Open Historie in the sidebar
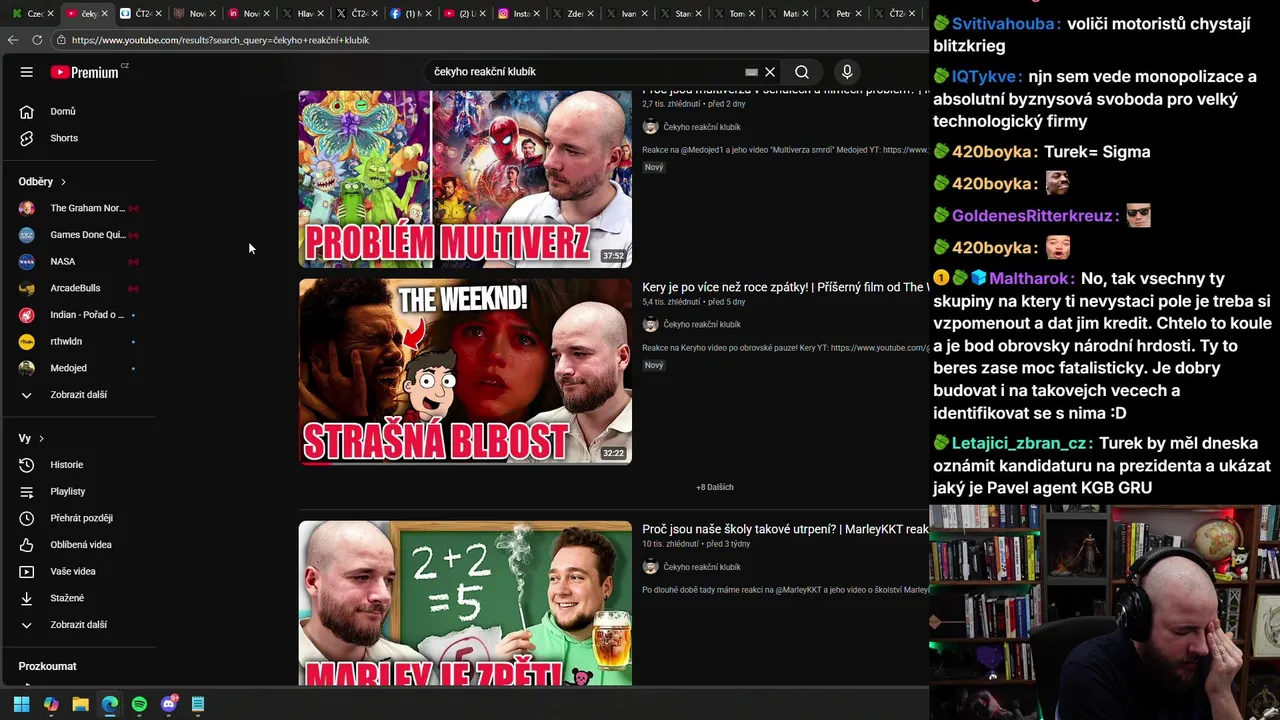The width and height of the screenshot is (1280, 720). click(x=66, y=465)
